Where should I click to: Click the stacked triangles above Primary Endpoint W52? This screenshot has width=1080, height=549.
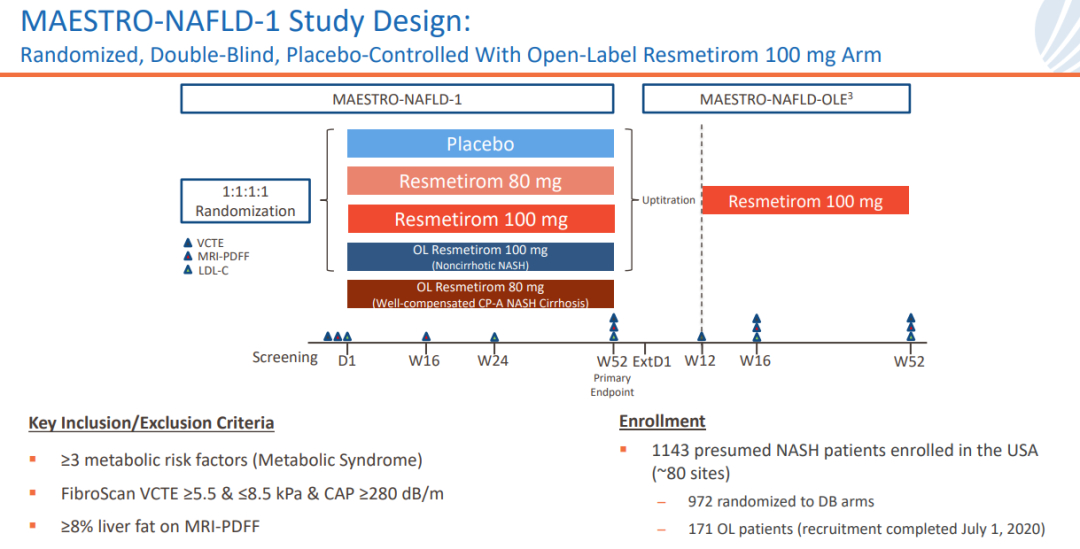[x=613, y=327]
